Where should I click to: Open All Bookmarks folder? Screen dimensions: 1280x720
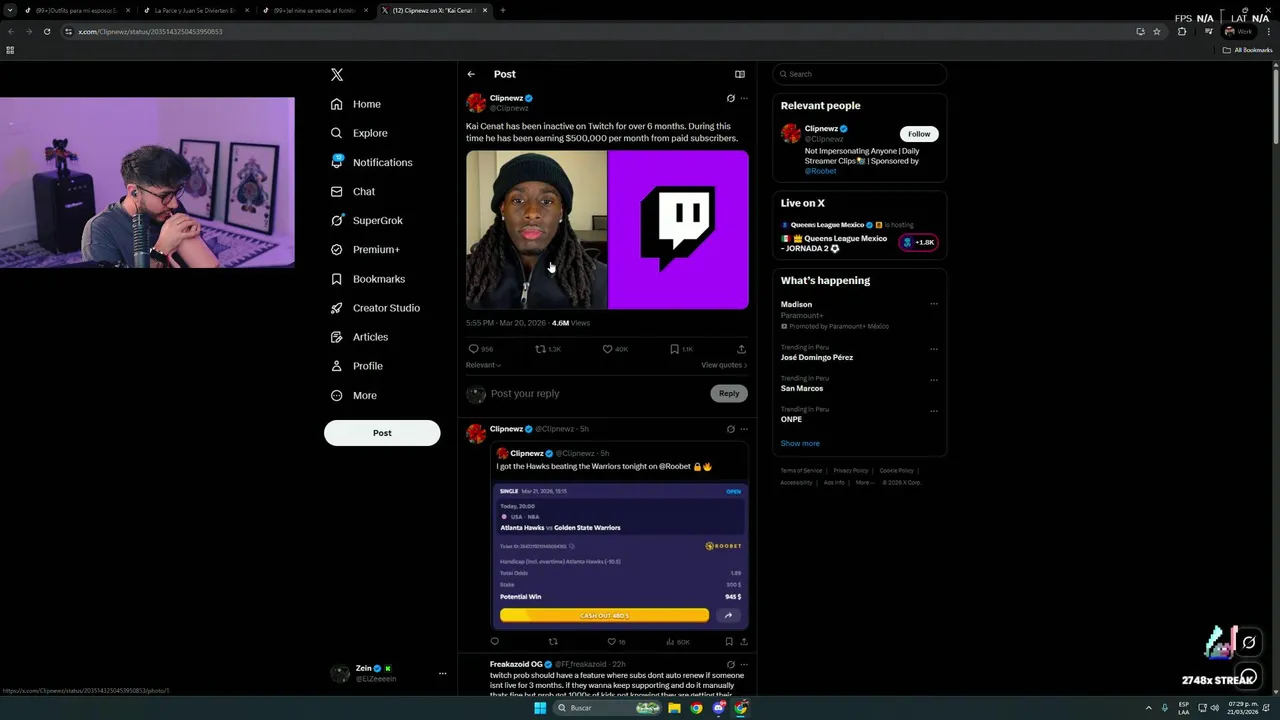tap(1248, 50)
